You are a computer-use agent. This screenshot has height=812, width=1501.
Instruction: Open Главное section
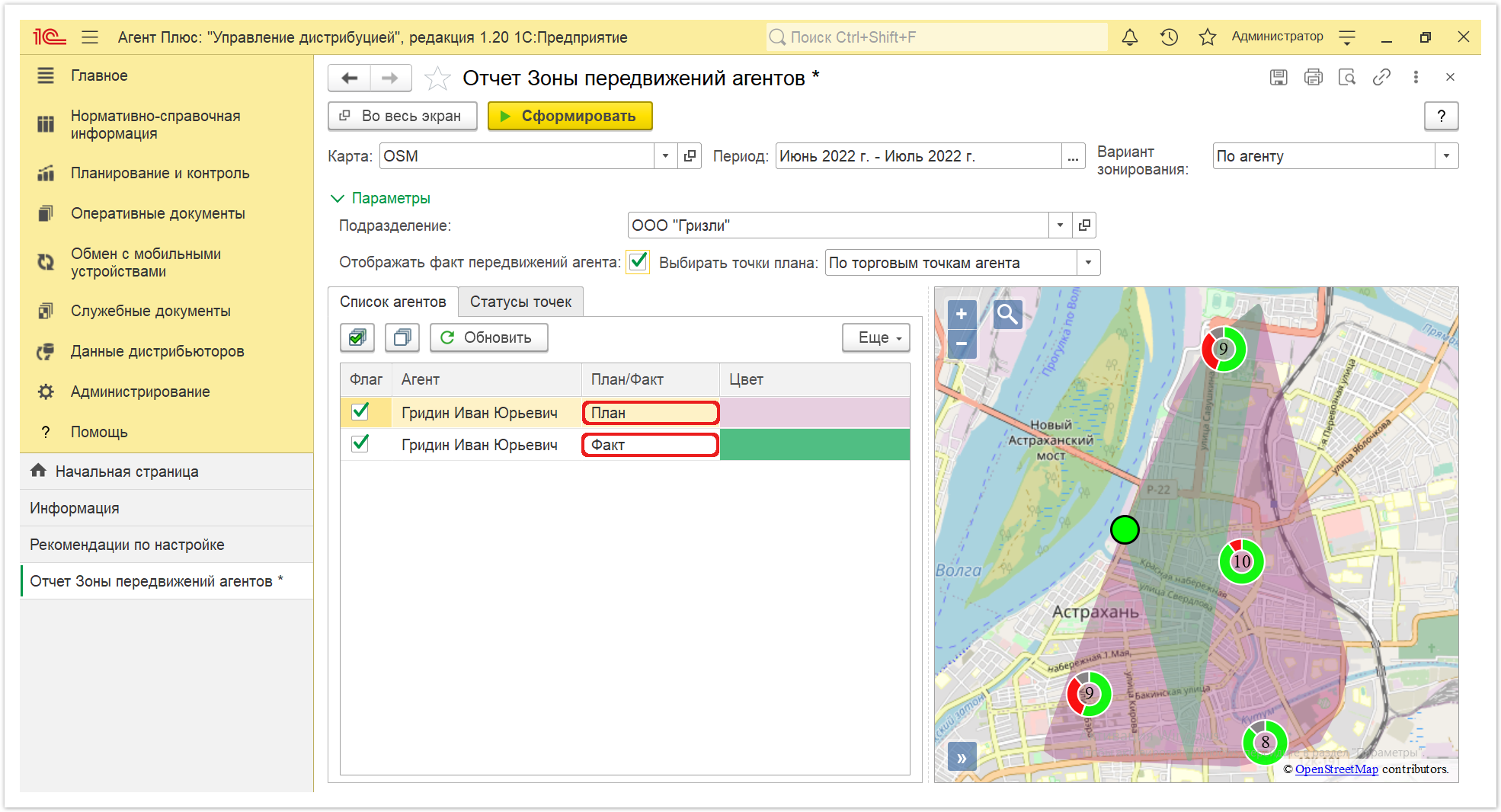click(x=99, y=75)
